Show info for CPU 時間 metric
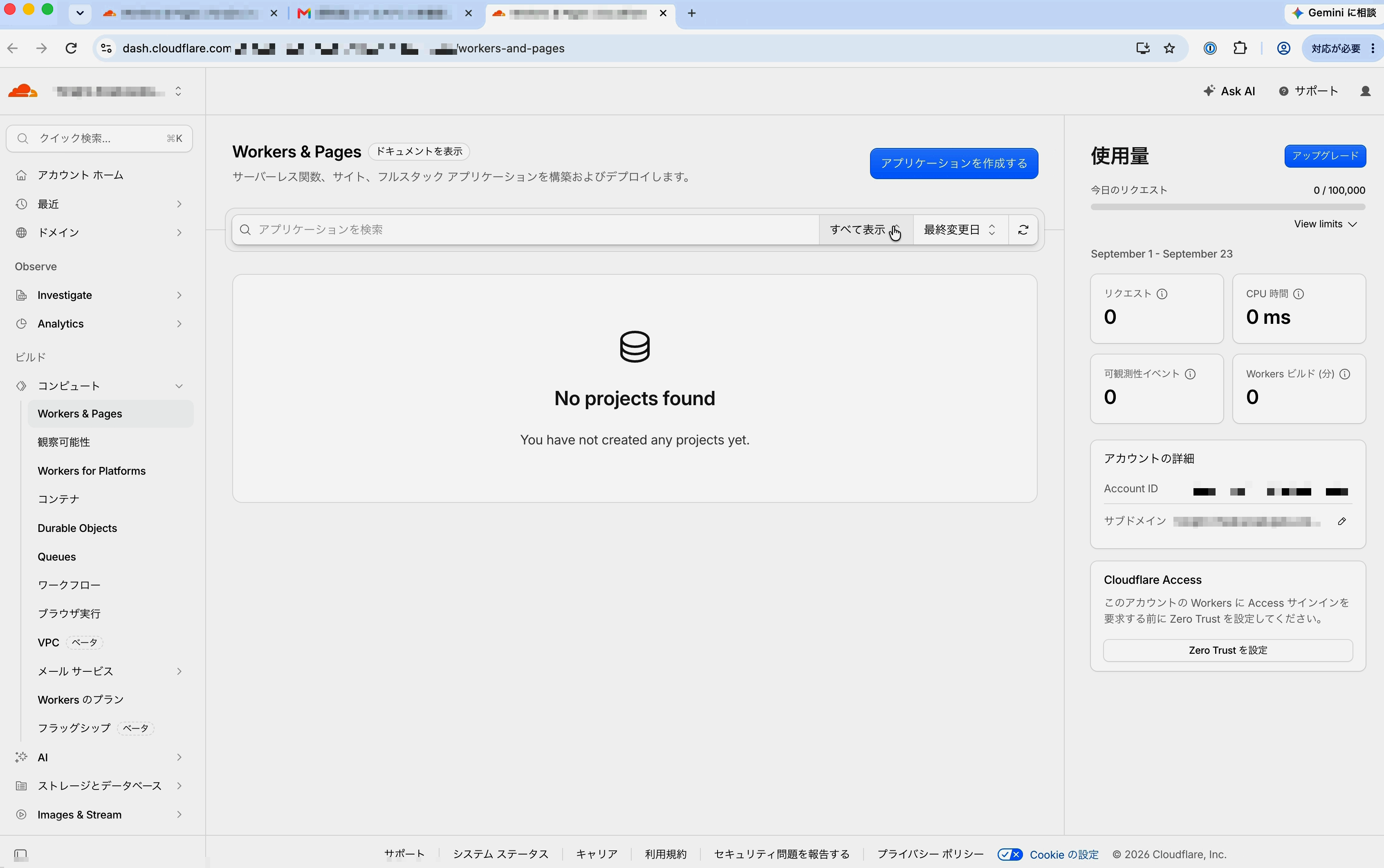Screen dimensions: 1384x868 click(1299, 294)
